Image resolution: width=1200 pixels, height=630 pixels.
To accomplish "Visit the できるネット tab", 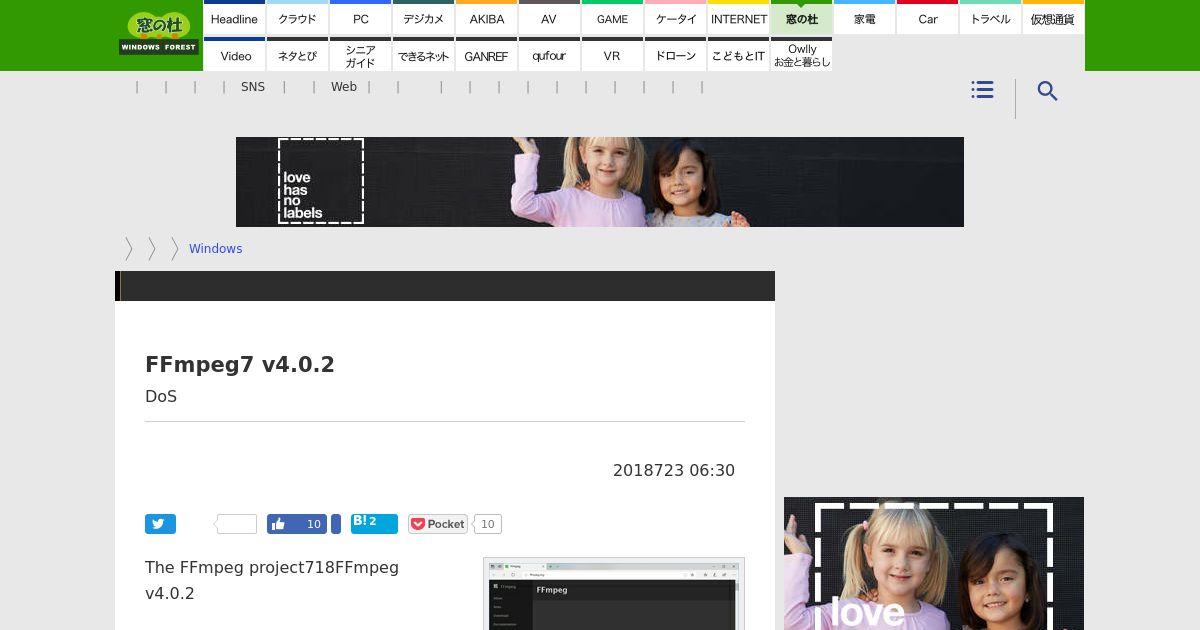I will click(x=423, y=55).
